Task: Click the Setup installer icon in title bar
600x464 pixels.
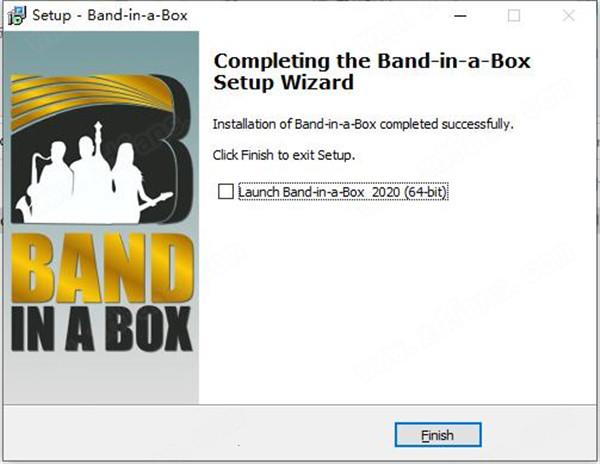Action: (x=17, y=16)
